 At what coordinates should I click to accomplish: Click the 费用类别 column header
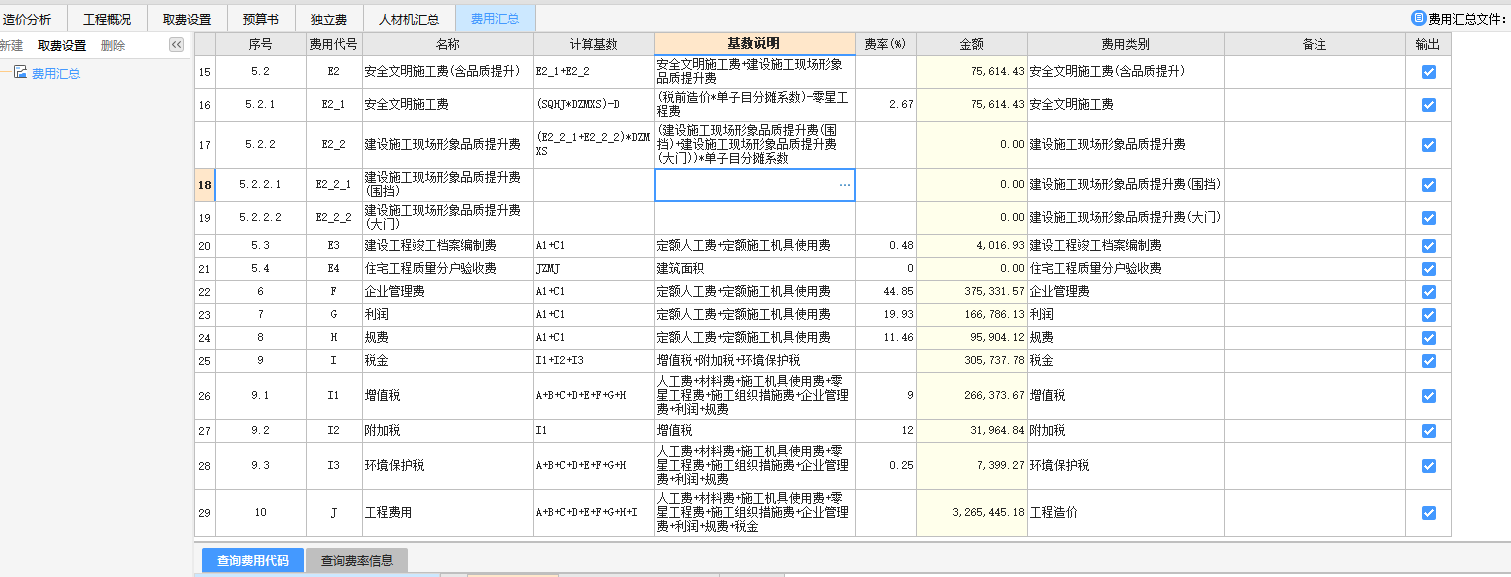[x=1125, y=44]
